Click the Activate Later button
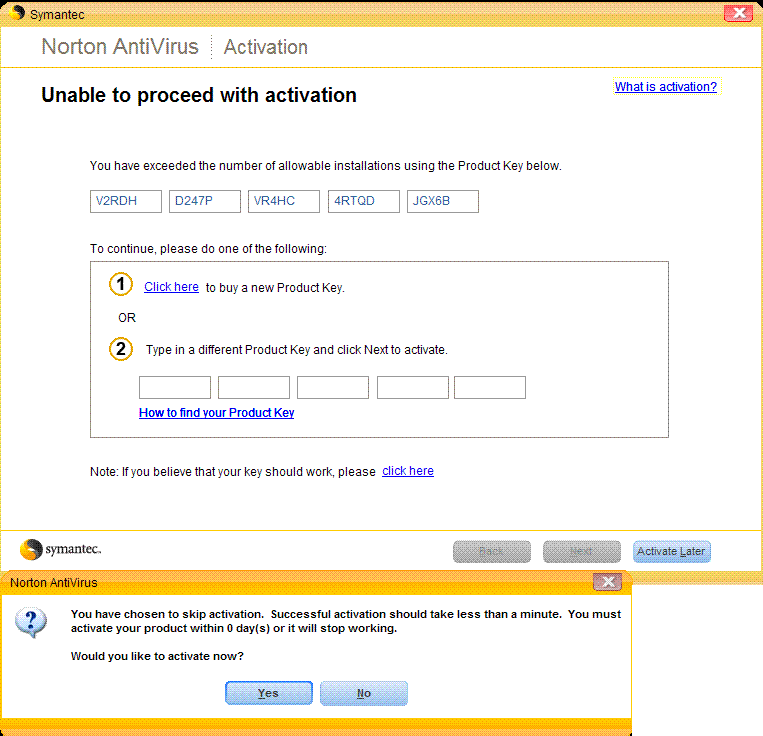Image resolution: width=763 pixels, height=736 pixels. [672, 552]
